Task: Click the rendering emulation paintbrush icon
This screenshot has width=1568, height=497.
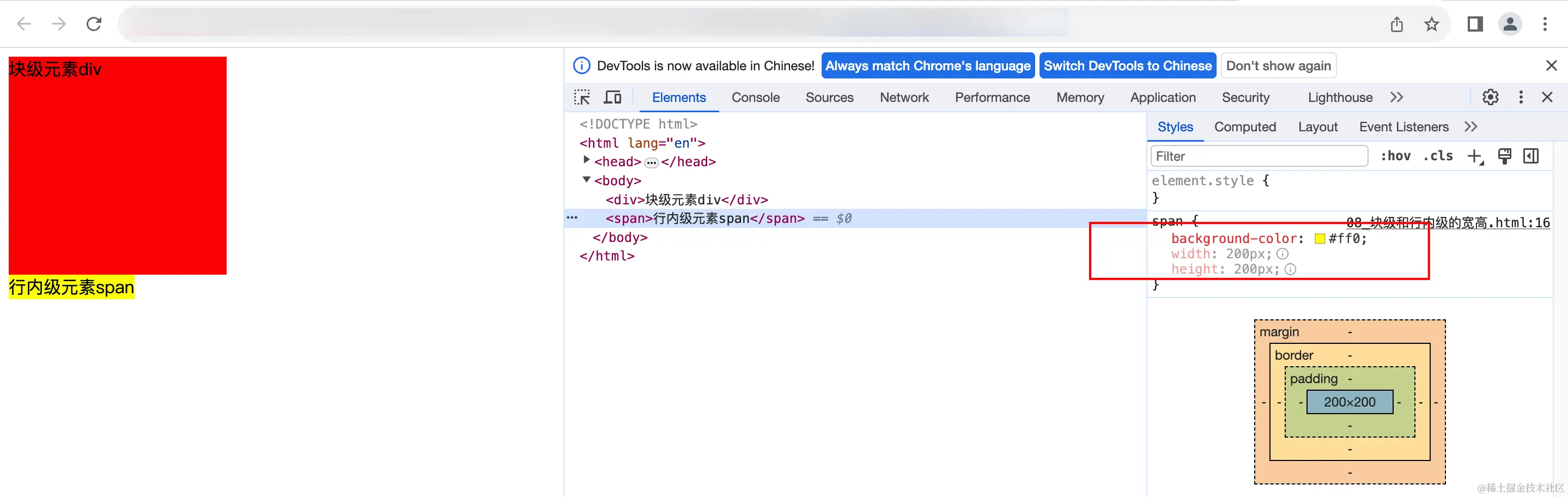Action: (x=1504, y=156)
